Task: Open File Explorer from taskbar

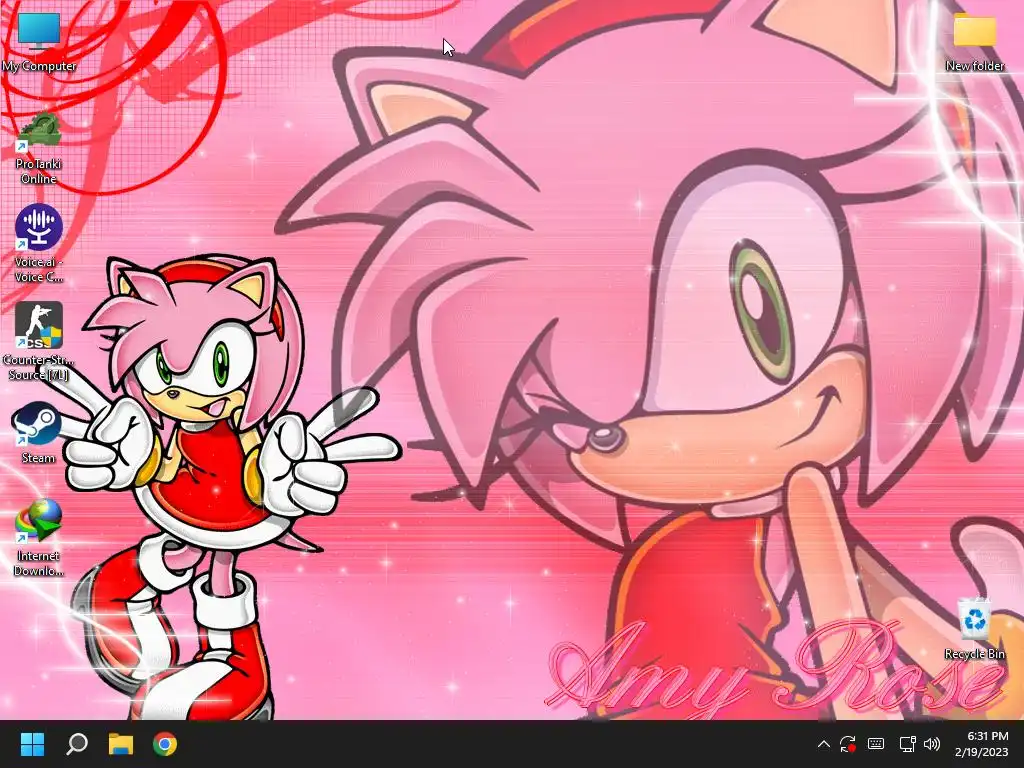Action: pyautogui.click(x=121, y=744)
